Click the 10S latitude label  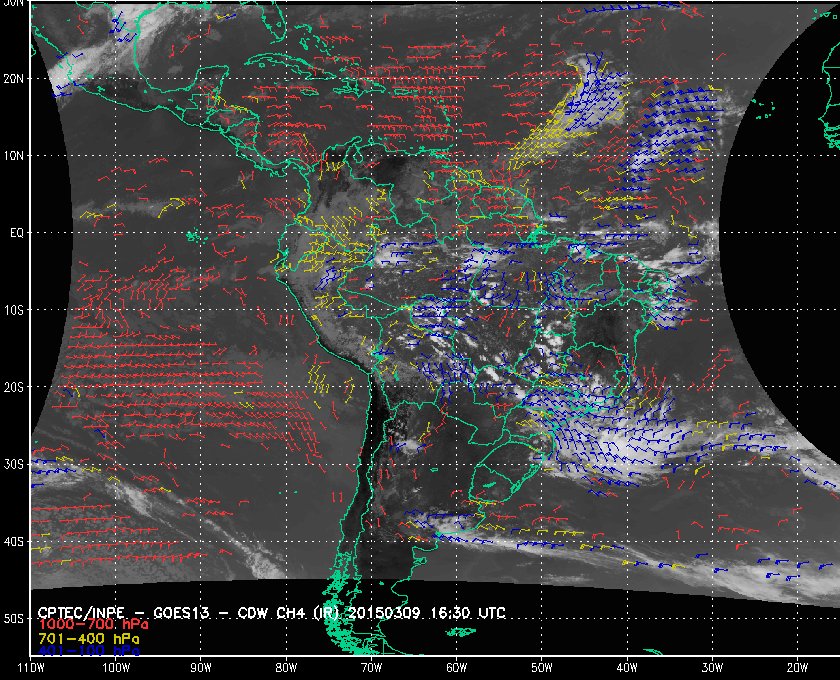click(15, 310)
